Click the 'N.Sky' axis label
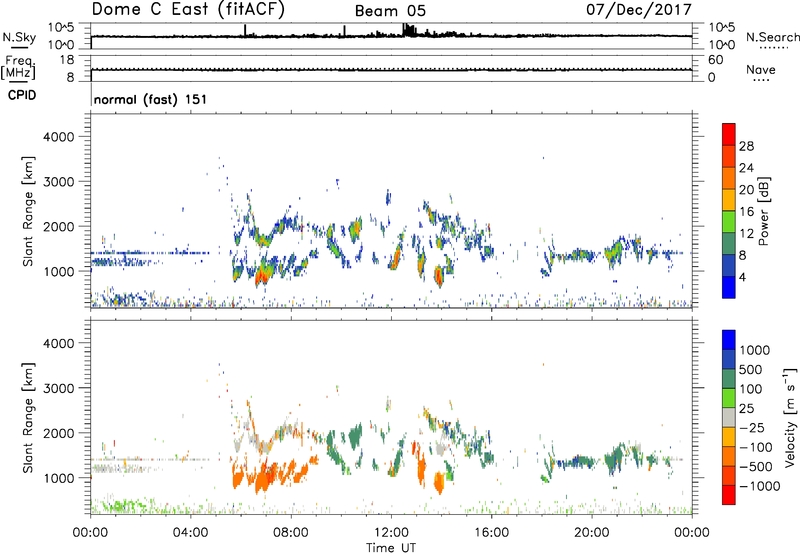Screen dimensions: 800x554 point(19,37)
